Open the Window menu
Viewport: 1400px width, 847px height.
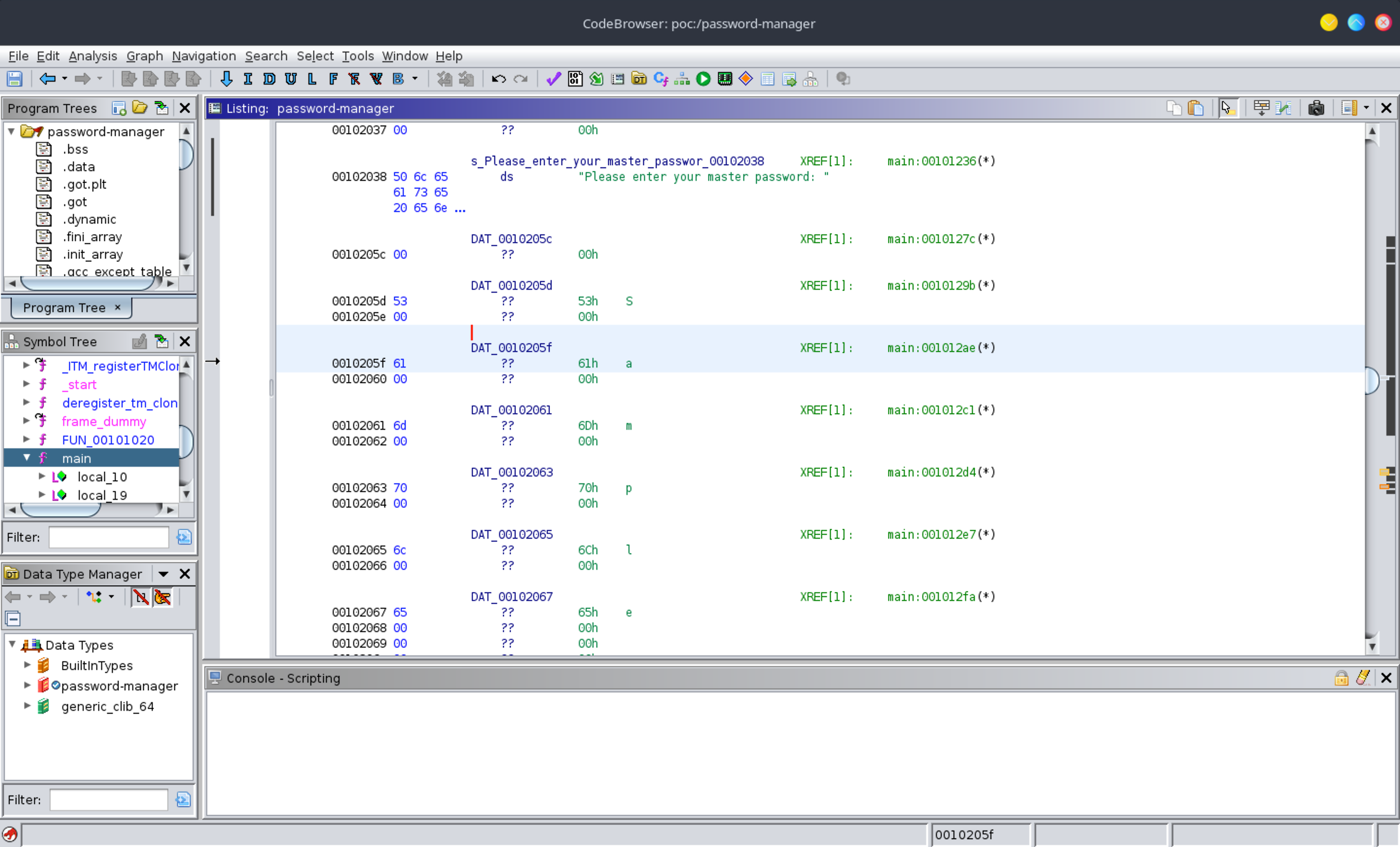point(405,55)
